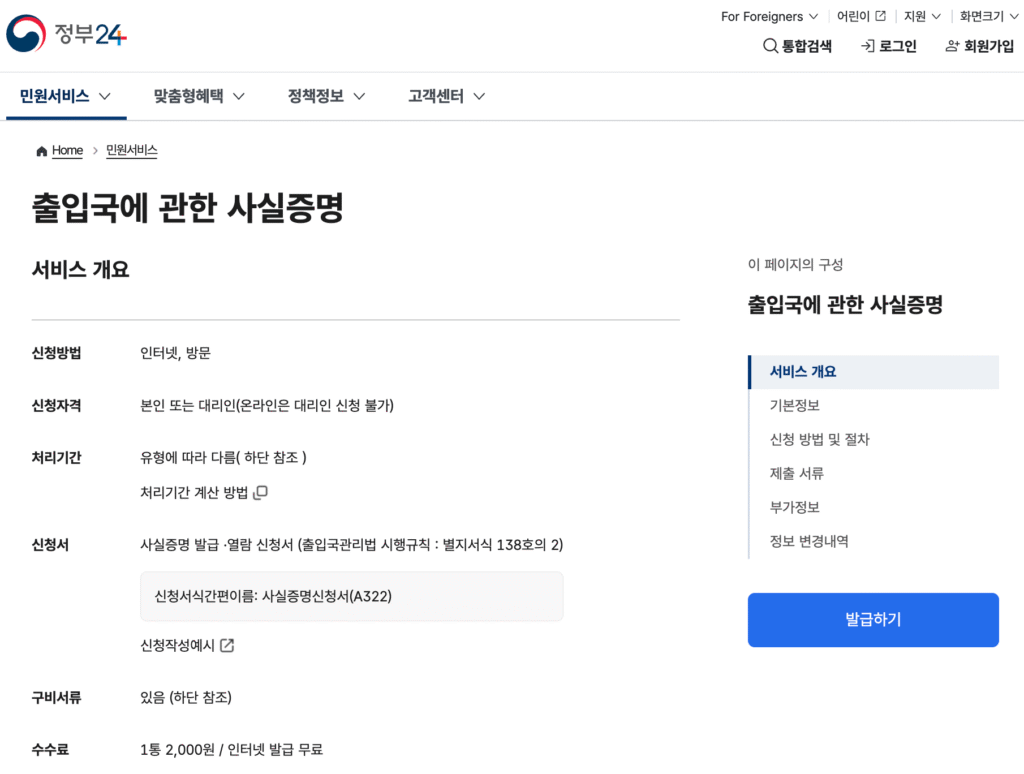Open the 화면크기 screen size dropdown
The image size is (1024, 774).
986,16
